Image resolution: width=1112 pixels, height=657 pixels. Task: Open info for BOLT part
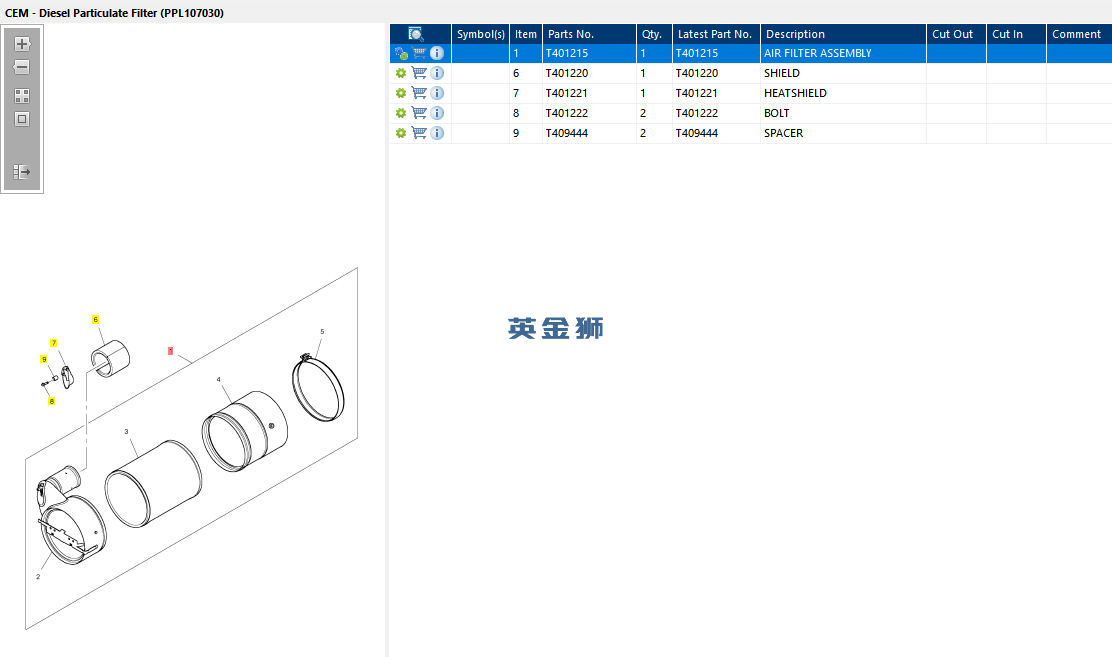coord(437,113)
